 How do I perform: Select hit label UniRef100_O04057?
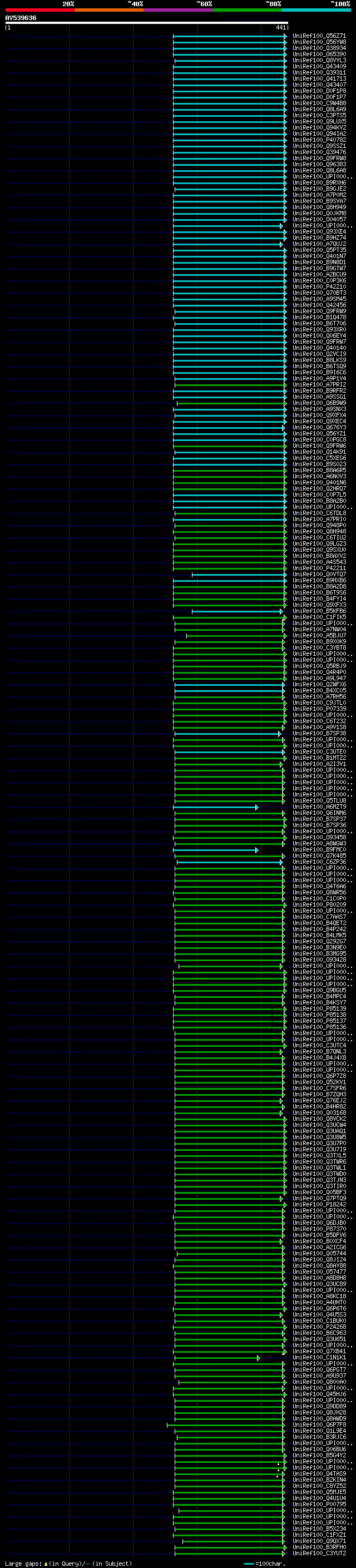coord(319,219)
